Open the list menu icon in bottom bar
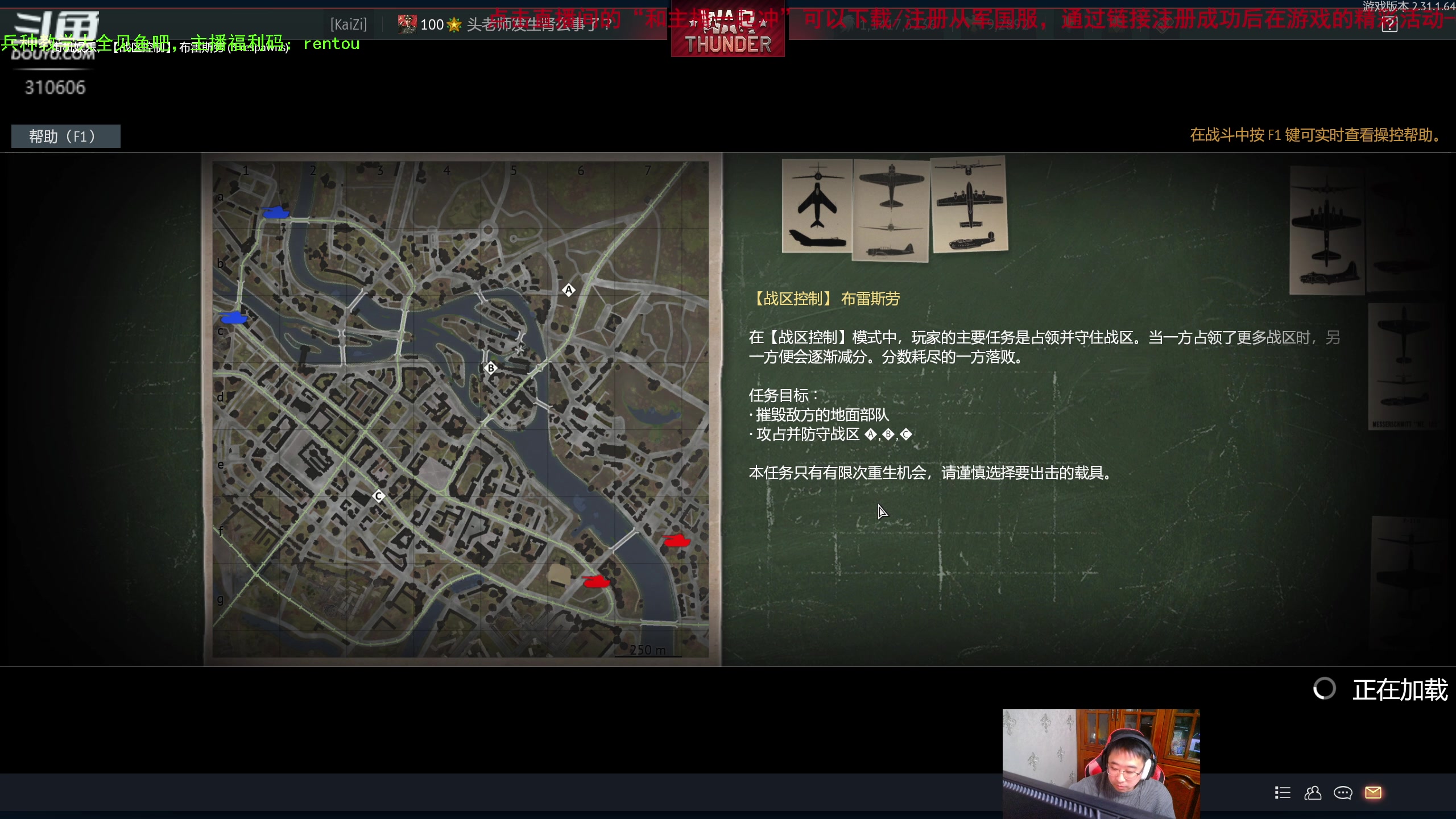Viewport: 1456px width, 819px height. coord(1283,792)
